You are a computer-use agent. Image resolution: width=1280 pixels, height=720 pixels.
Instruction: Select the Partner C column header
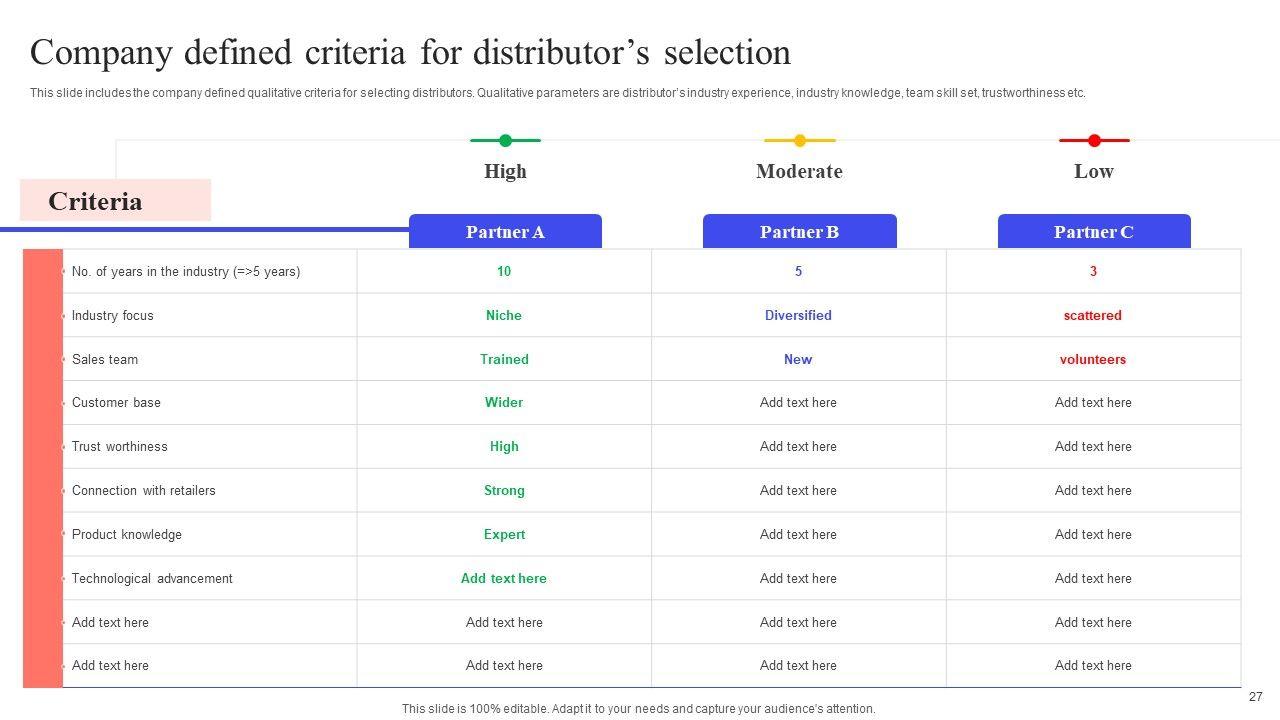point(1093,232)
